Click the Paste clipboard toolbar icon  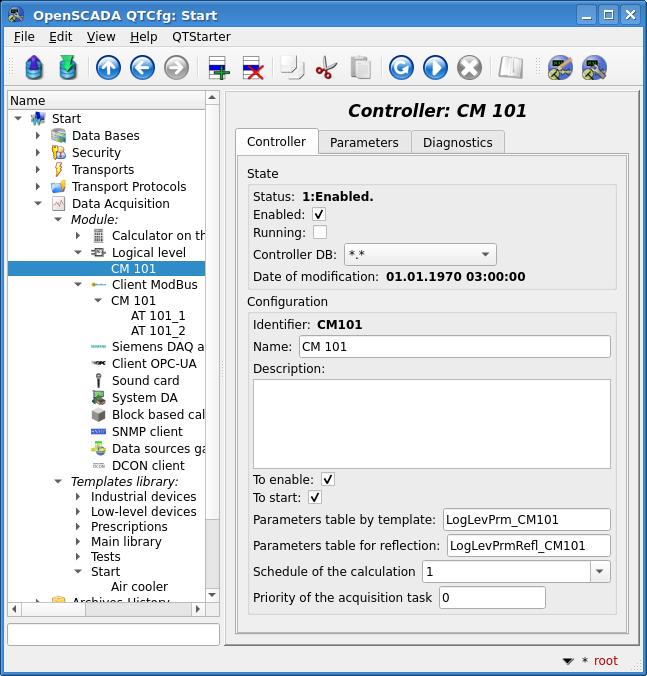[360, 68]
